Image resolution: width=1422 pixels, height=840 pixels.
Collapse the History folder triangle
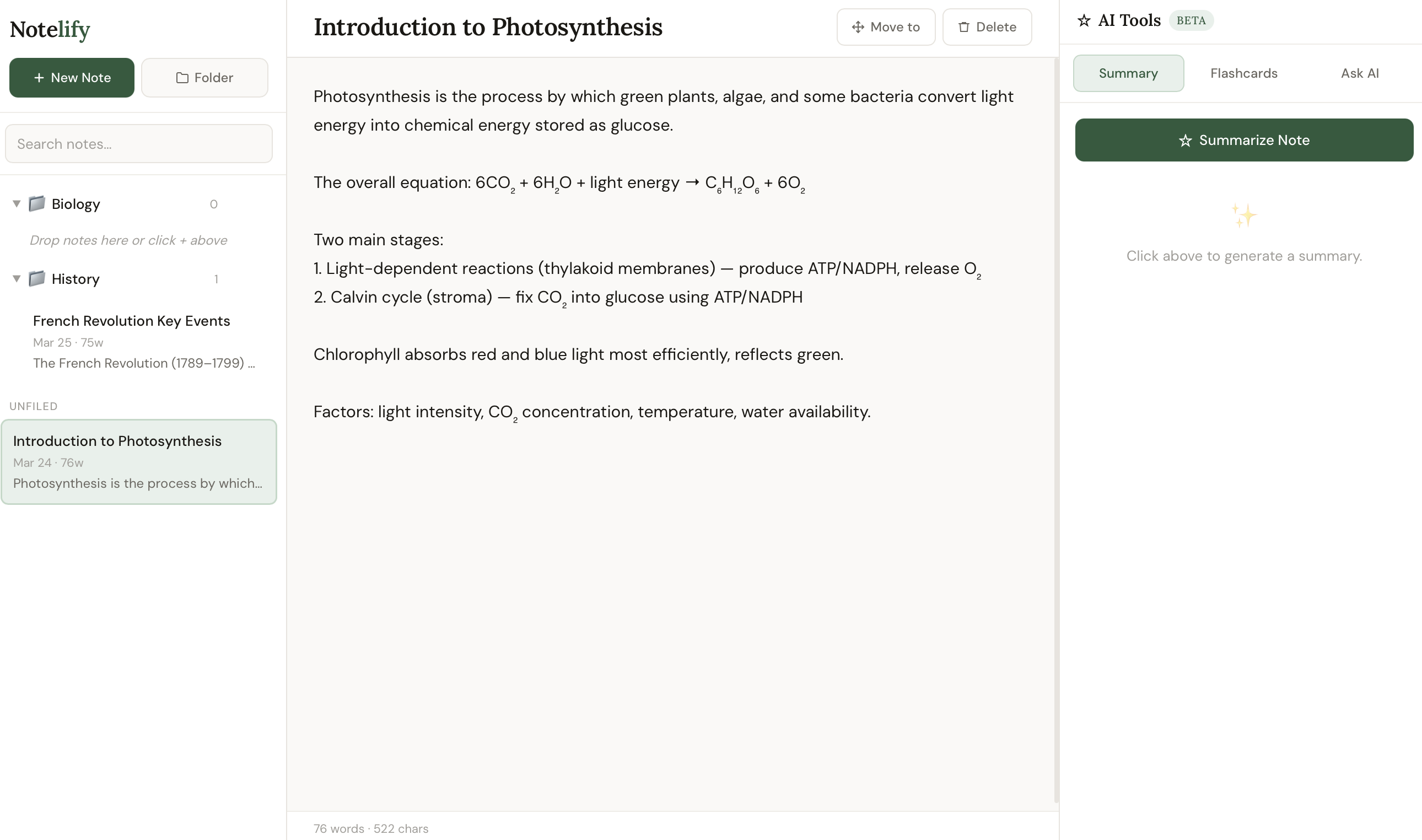[x=17, y=278]
